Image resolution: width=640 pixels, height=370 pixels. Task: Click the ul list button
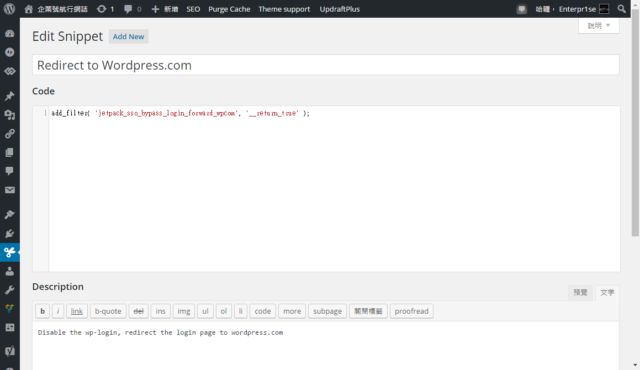[x=205, y=311]
